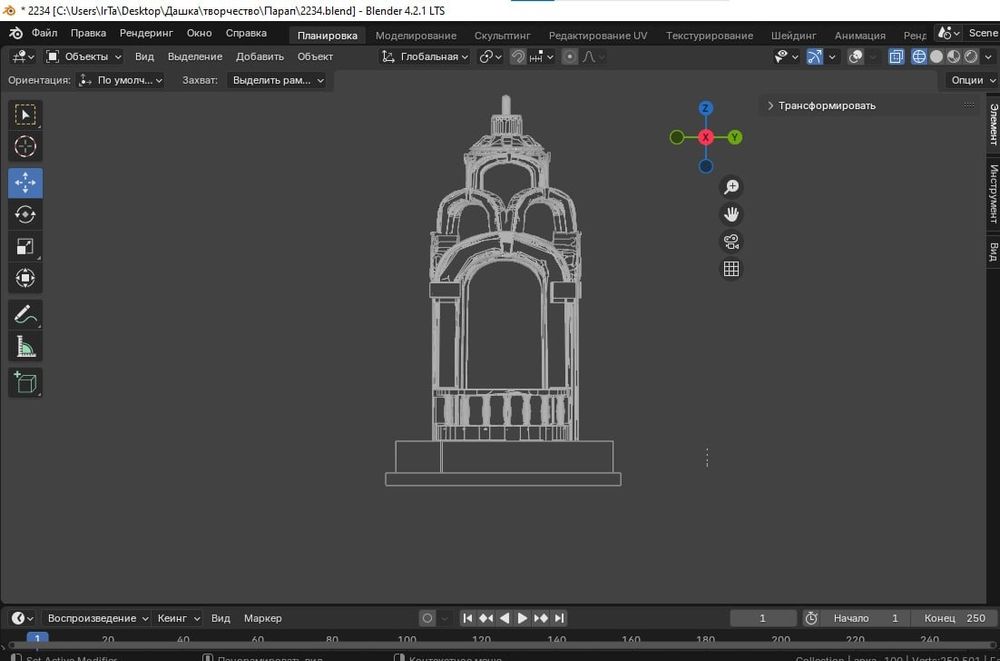1000x661 pixels.
Task: Jump to the last frame
Action: tap(559, 618)
